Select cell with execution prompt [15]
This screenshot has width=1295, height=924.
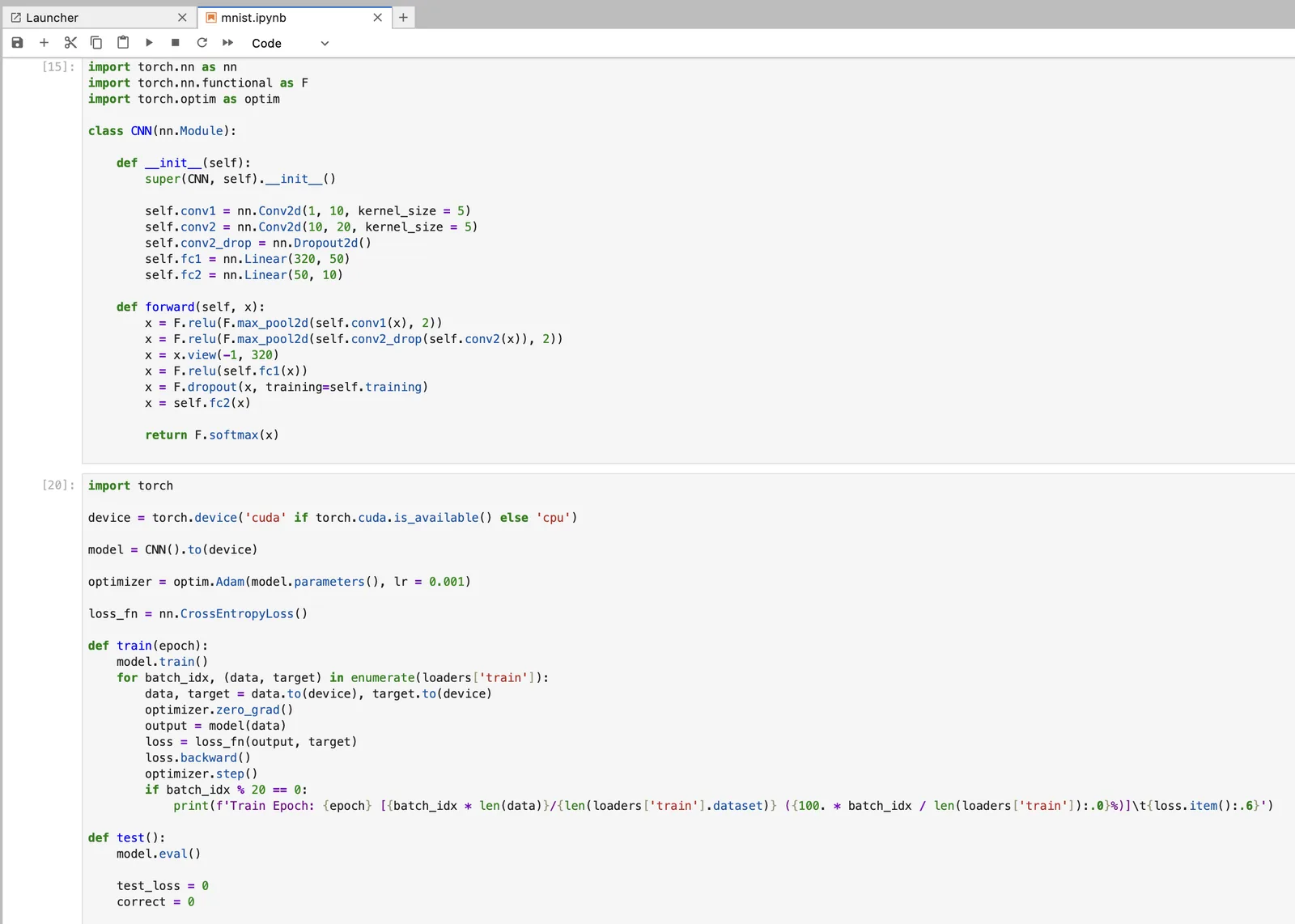click(58, 67)
